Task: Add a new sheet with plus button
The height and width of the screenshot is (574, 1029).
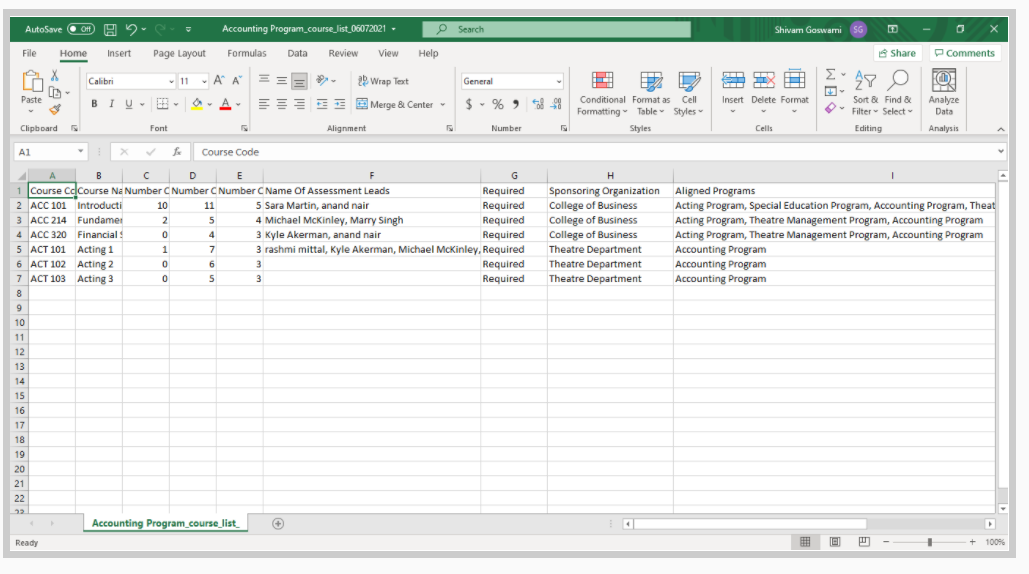Action: click(278, 523)
